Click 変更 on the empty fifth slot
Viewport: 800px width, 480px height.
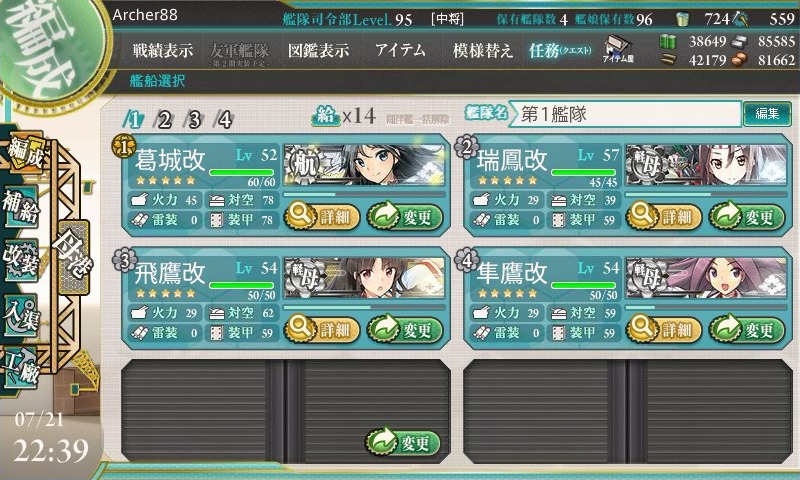click(x=403, y=442)
